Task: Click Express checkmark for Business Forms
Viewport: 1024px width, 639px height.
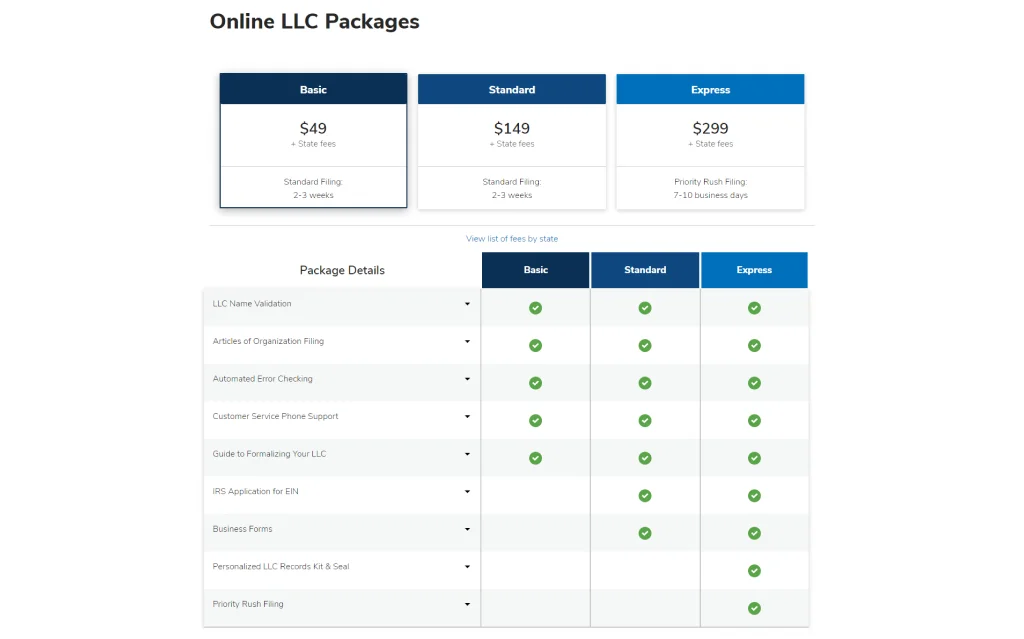Action: coord(754,533)
